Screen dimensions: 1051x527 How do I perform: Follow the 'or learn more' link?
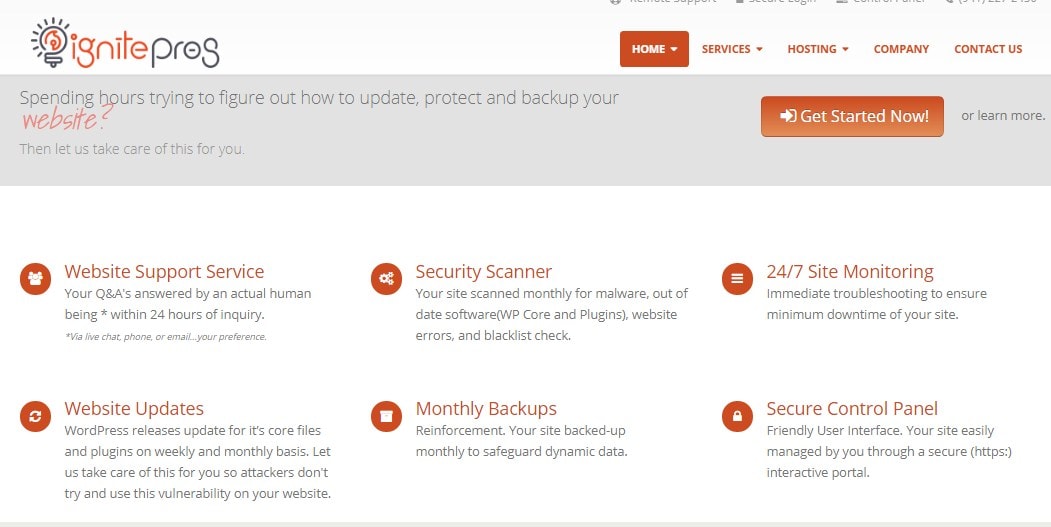click(x=1003, y=115)
